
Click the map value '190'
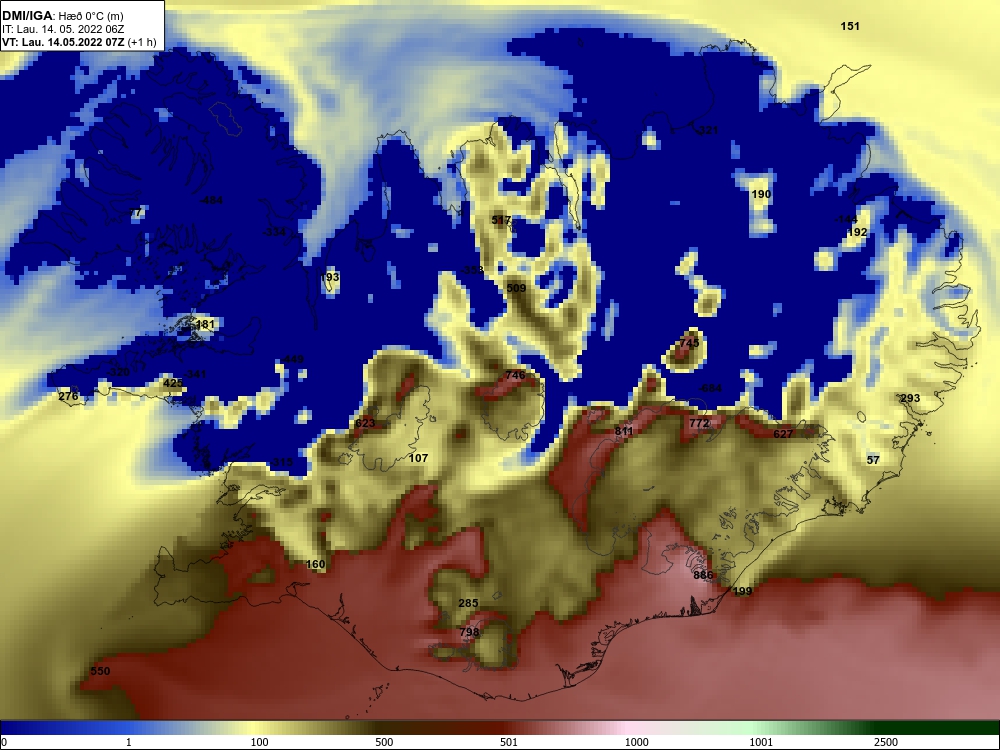coord(761,194)
